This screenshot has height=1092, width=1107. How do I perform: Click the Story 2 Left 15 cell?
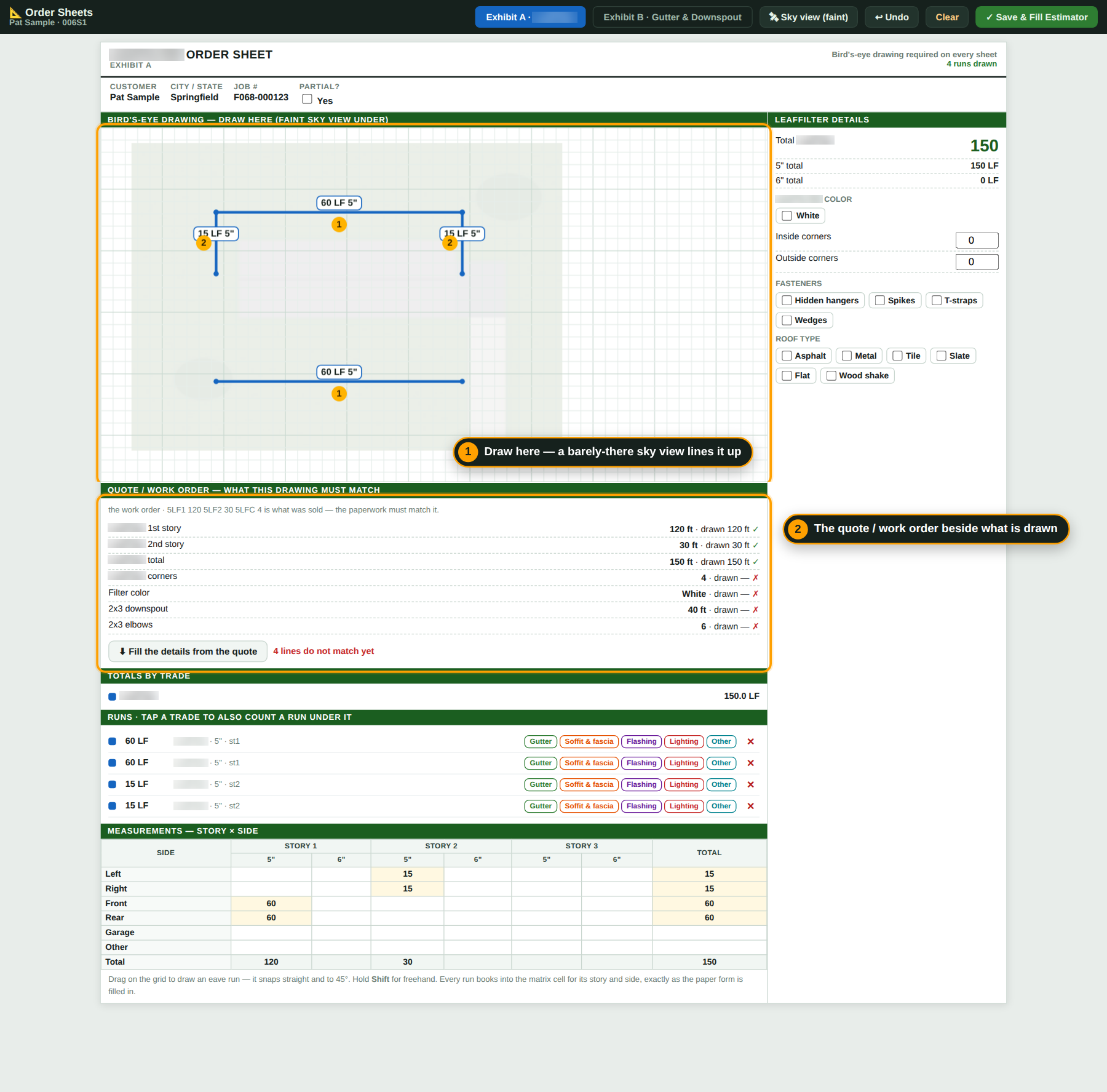pyautogui.click(x=408, y=874)
